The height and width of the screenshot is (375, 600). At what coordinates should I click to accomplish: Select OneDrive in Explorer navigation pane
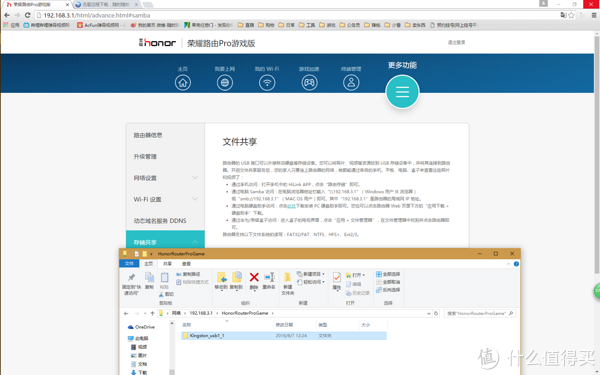pos(141,327)
